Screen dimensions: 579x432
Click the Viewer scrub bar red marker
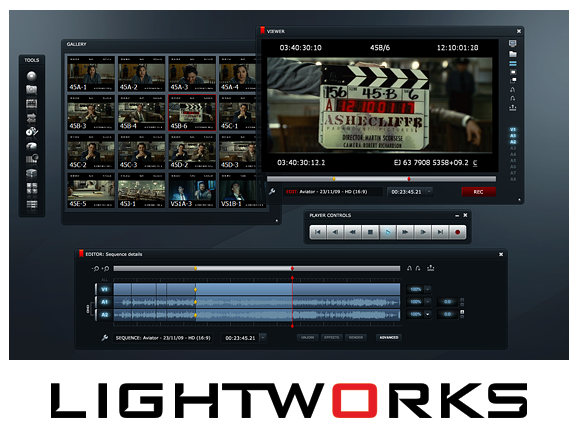pyautogui.click(x=409, y=179)
